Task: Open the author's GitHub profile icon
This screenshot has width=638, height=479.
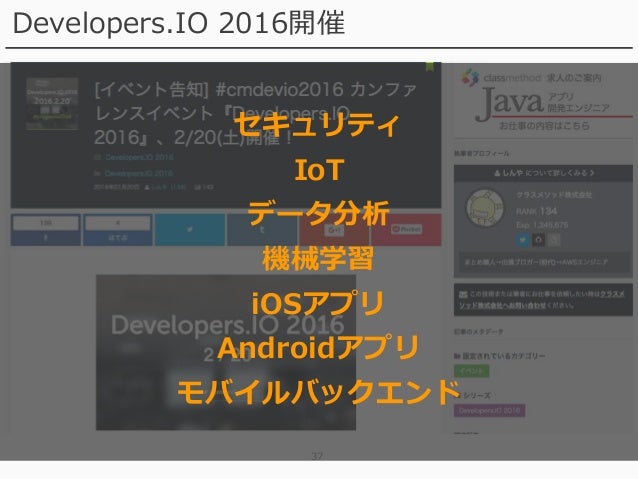Action: pos(538,240)
